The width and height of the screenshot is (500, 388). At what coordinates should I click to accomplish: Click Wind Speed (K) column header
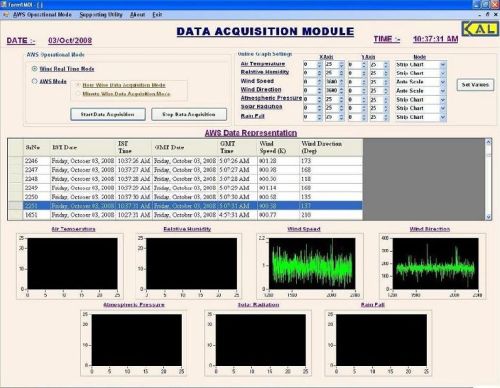[x=279, y=147]
